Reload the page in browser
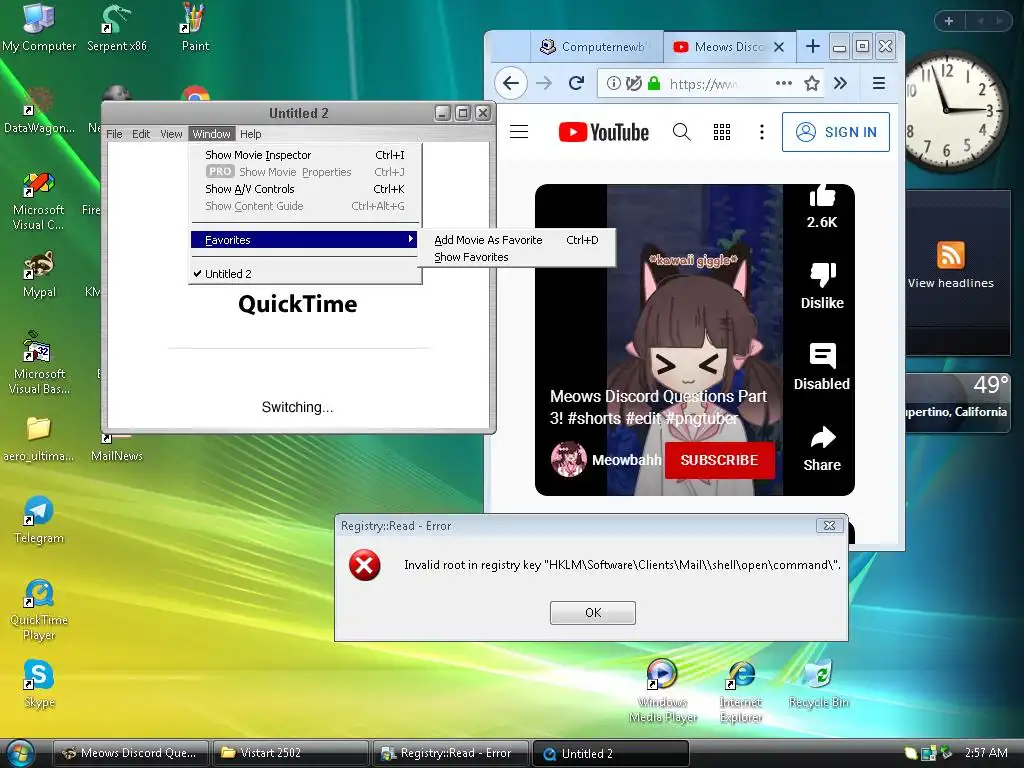This screenshot has height=768, width=1024. pyautogui.click(x=576, y=83)
